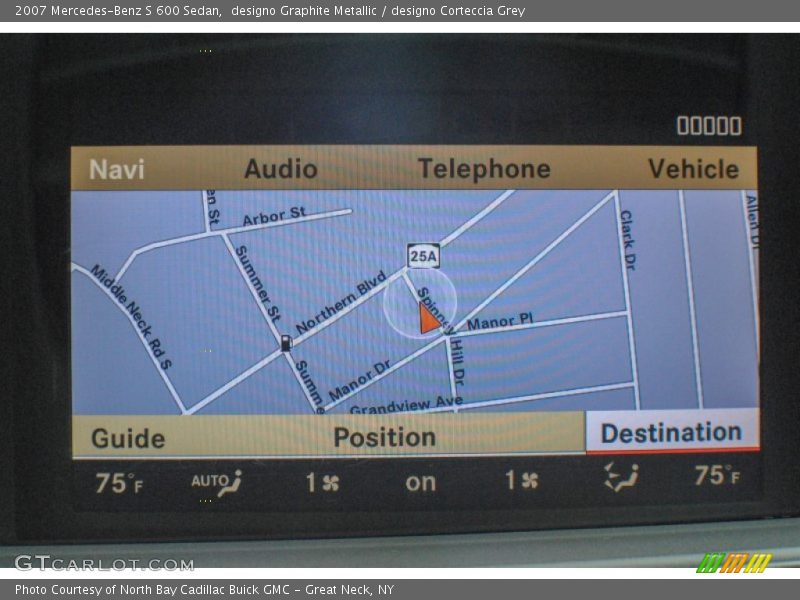800x600 pixels.
Task: Tap the 25A route shield
Action: (423, 256)
